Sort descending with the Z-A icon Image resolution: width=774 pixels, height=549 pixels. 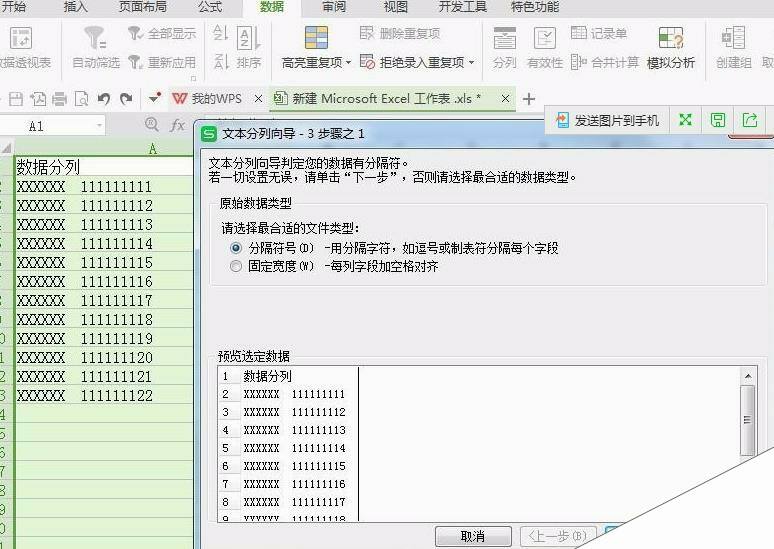(221, 62)
